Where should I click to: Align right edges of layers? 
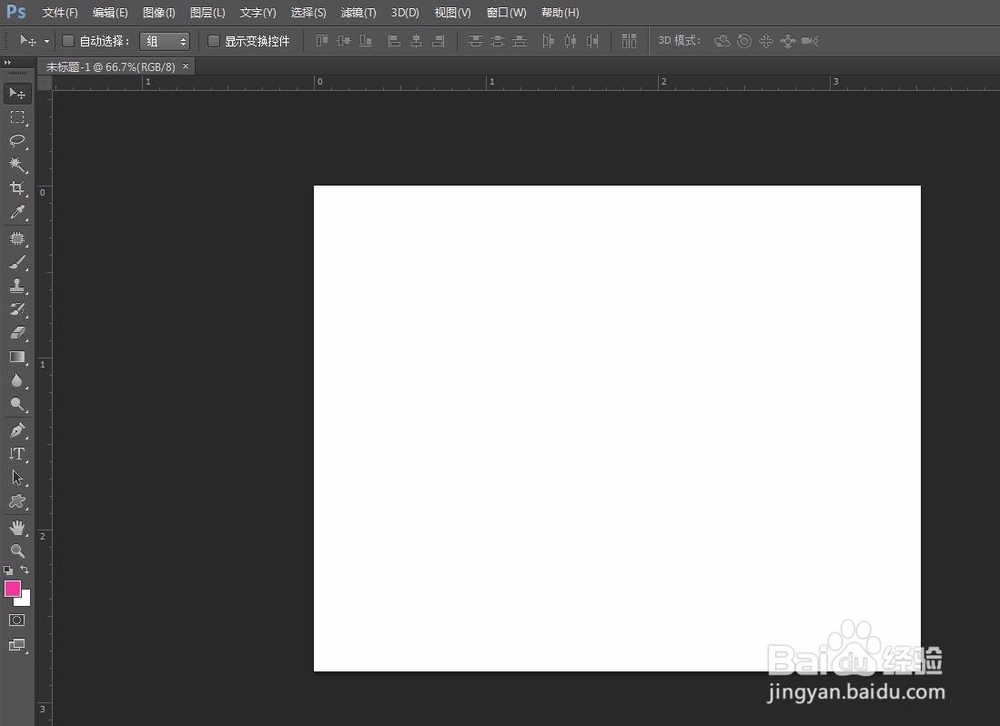(x=438, y=41)
